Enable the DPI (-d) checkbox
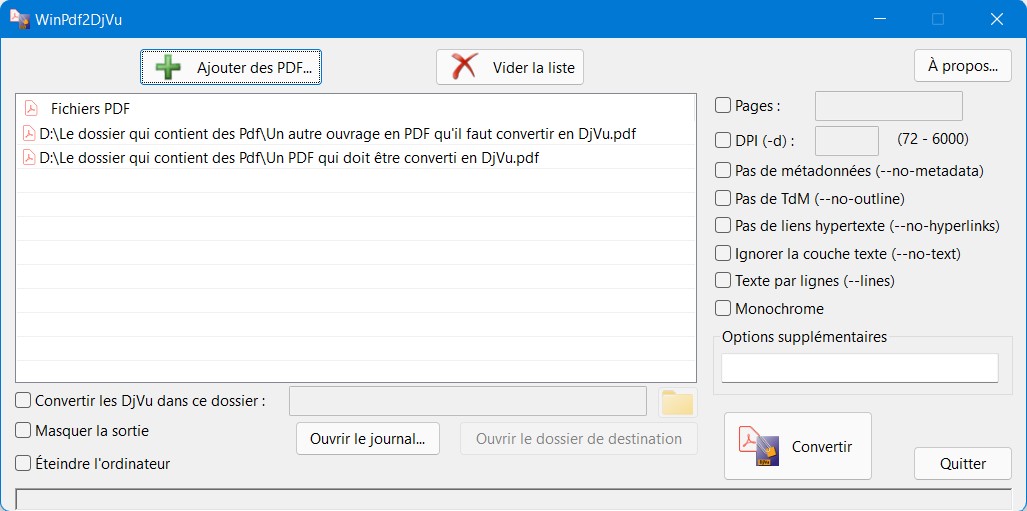The height and width of the screenshot is (511, 1027). [722, 140]
